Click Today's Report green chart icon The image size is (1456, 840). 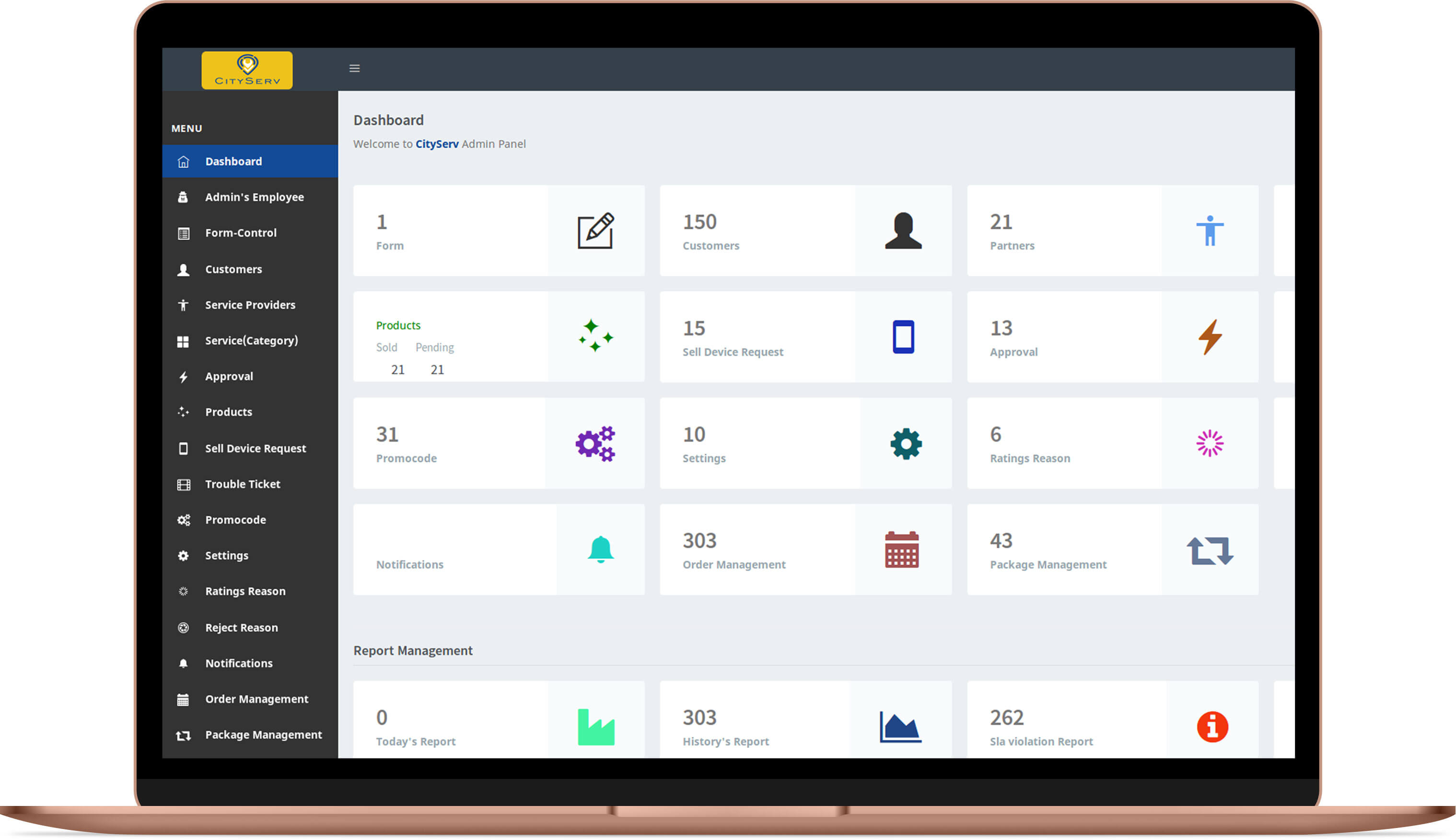[x=596, y=727]
